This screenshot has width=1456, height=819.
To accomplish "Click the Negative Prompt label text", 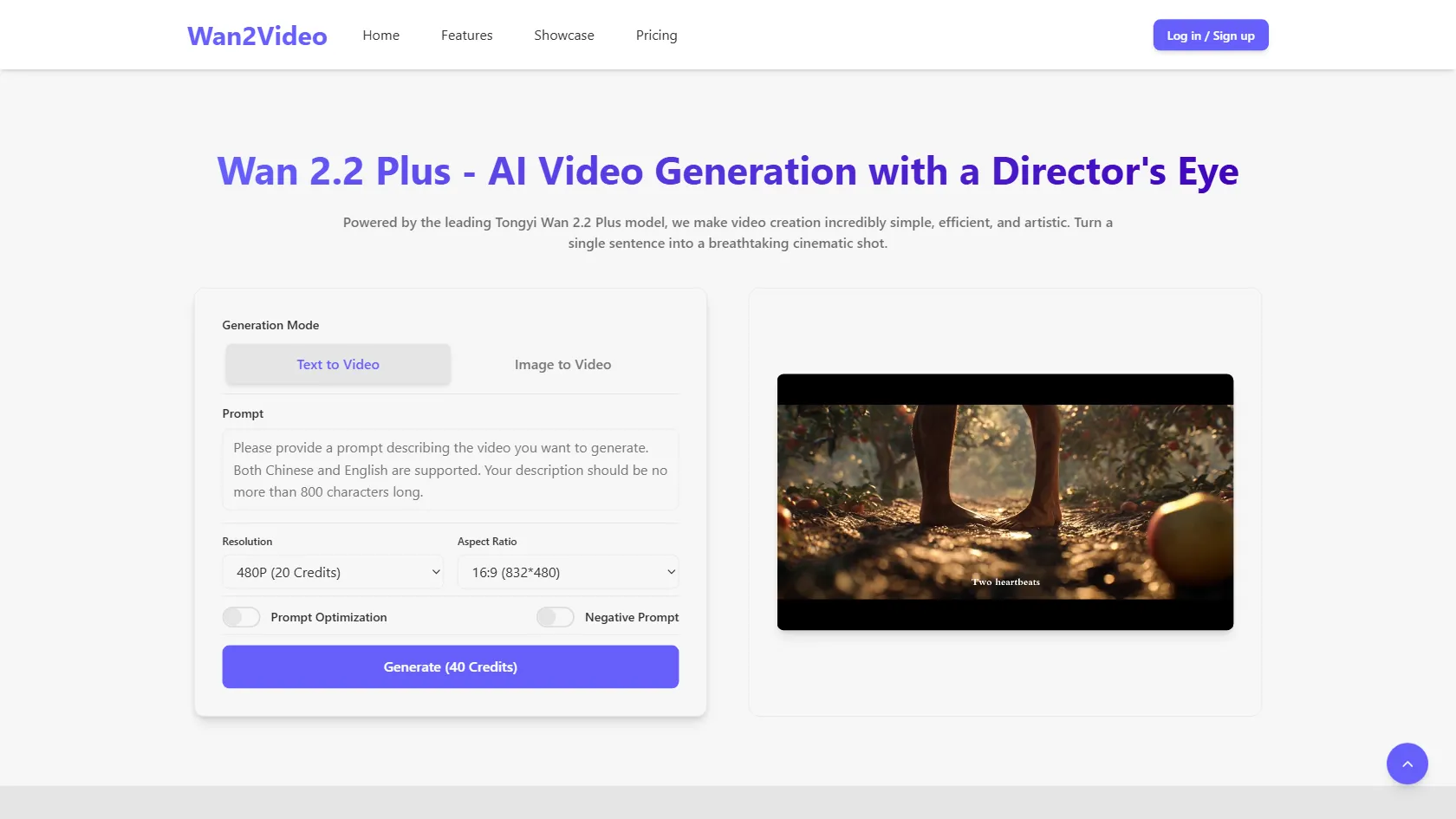I will point(632,617).
